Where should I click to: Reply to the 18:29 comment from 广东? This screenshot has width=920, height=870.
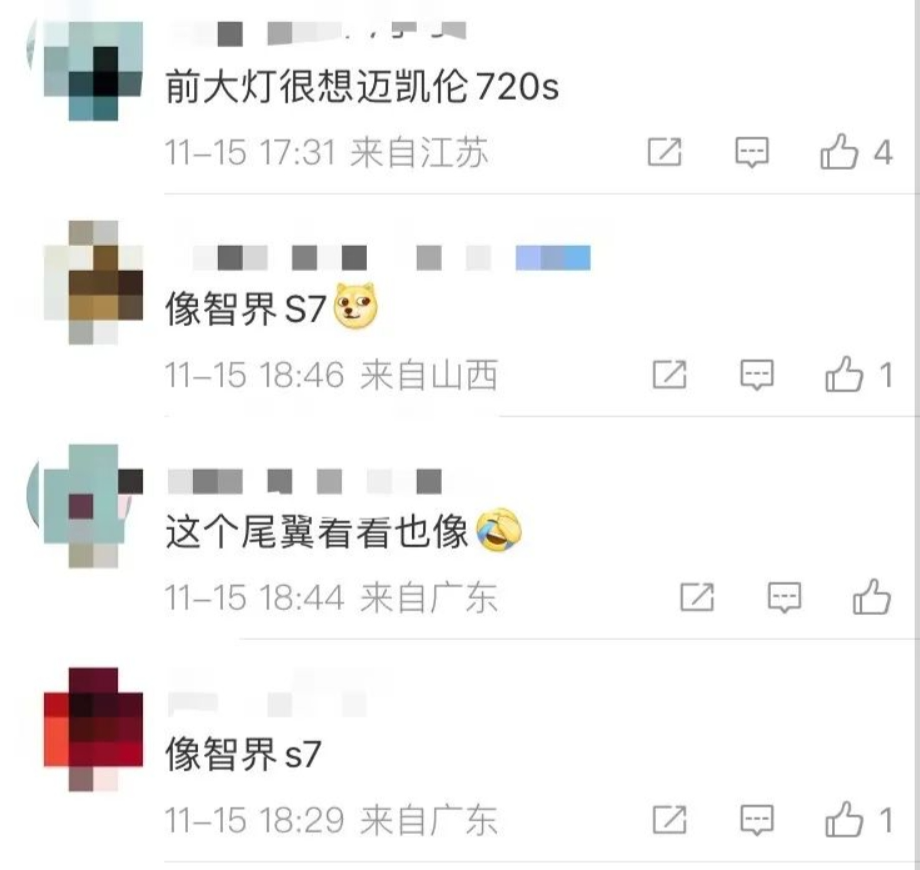tap(757, 820)
